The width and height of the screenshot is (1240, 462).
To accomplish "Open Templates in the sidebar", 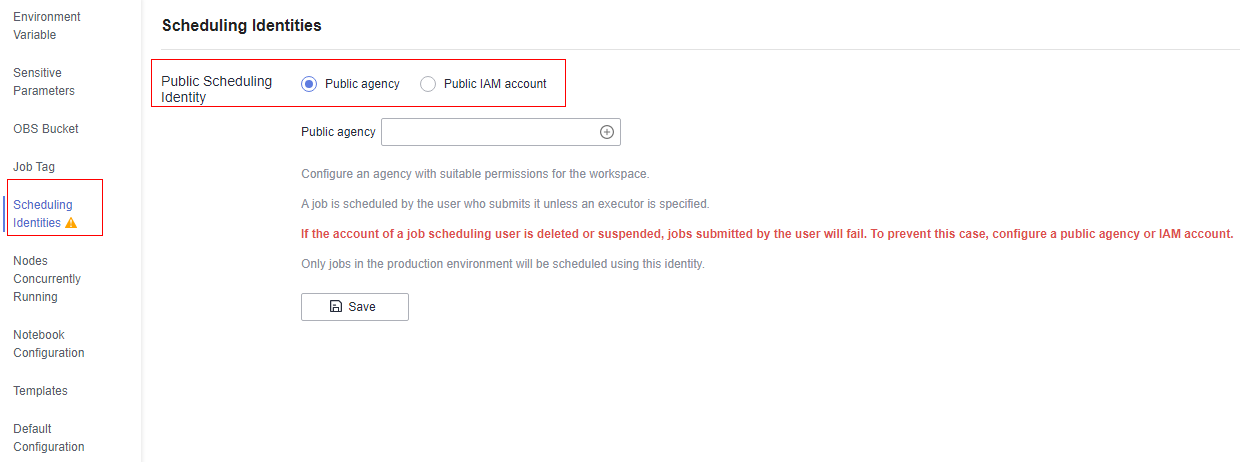I will pos(40,391).
